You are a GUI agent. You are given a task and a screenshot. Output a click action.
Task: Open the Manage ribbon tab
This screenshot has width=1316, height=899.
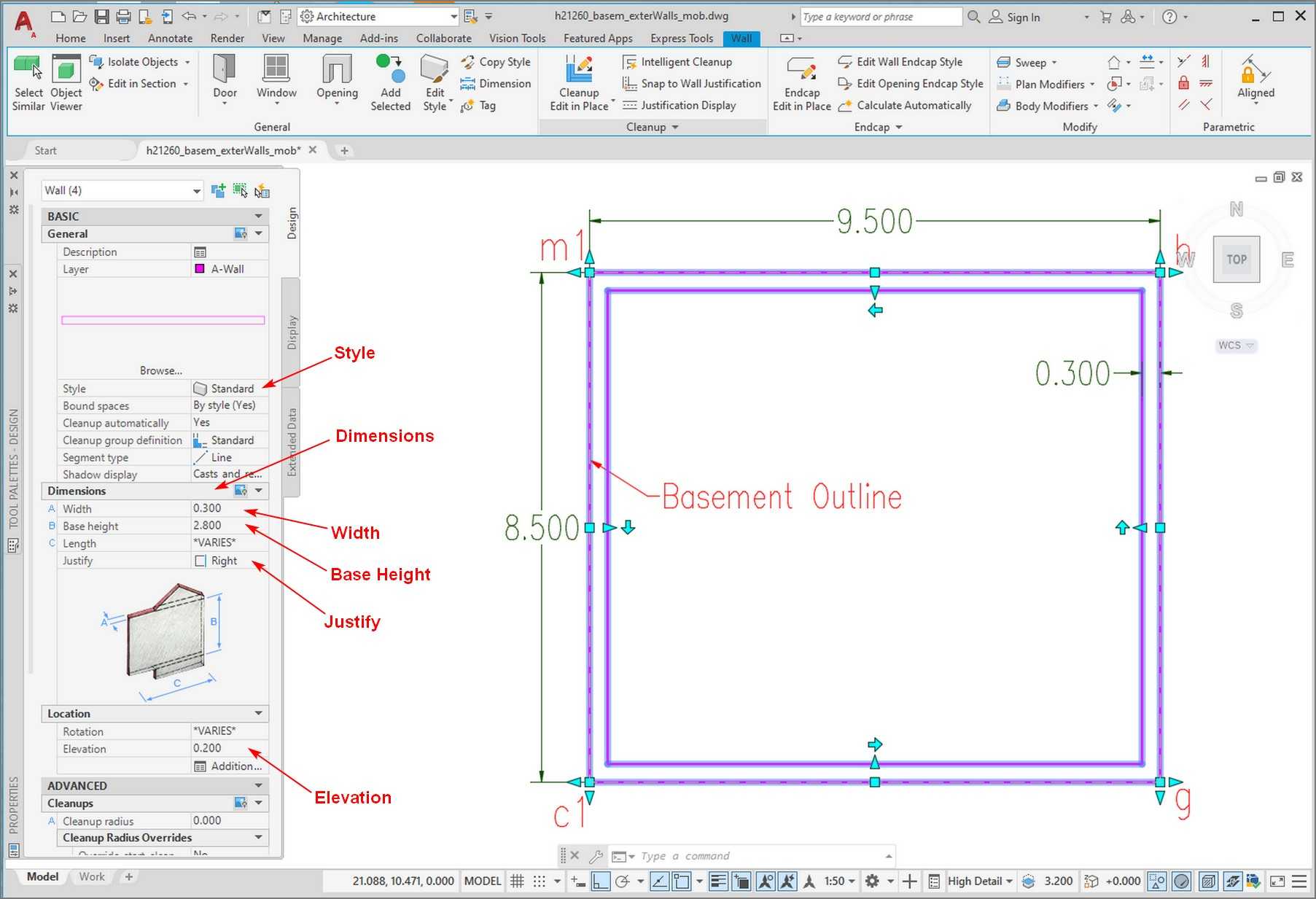point(322,38)
